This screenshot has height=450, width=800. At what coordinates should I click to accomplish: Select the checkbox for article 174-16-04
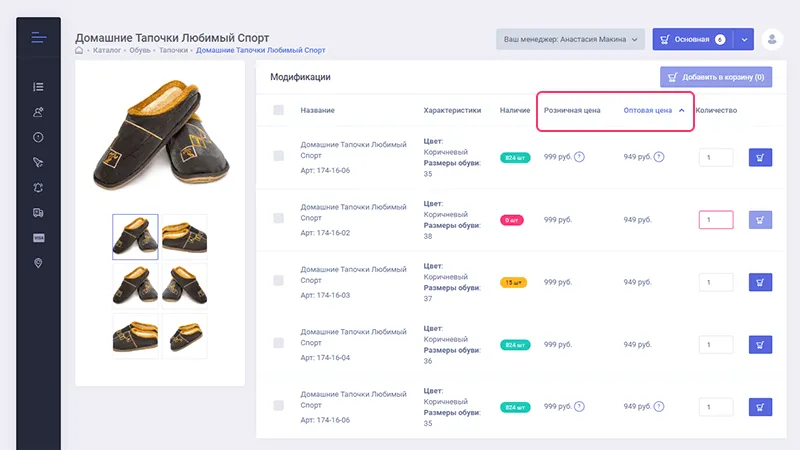click(278, 343)
